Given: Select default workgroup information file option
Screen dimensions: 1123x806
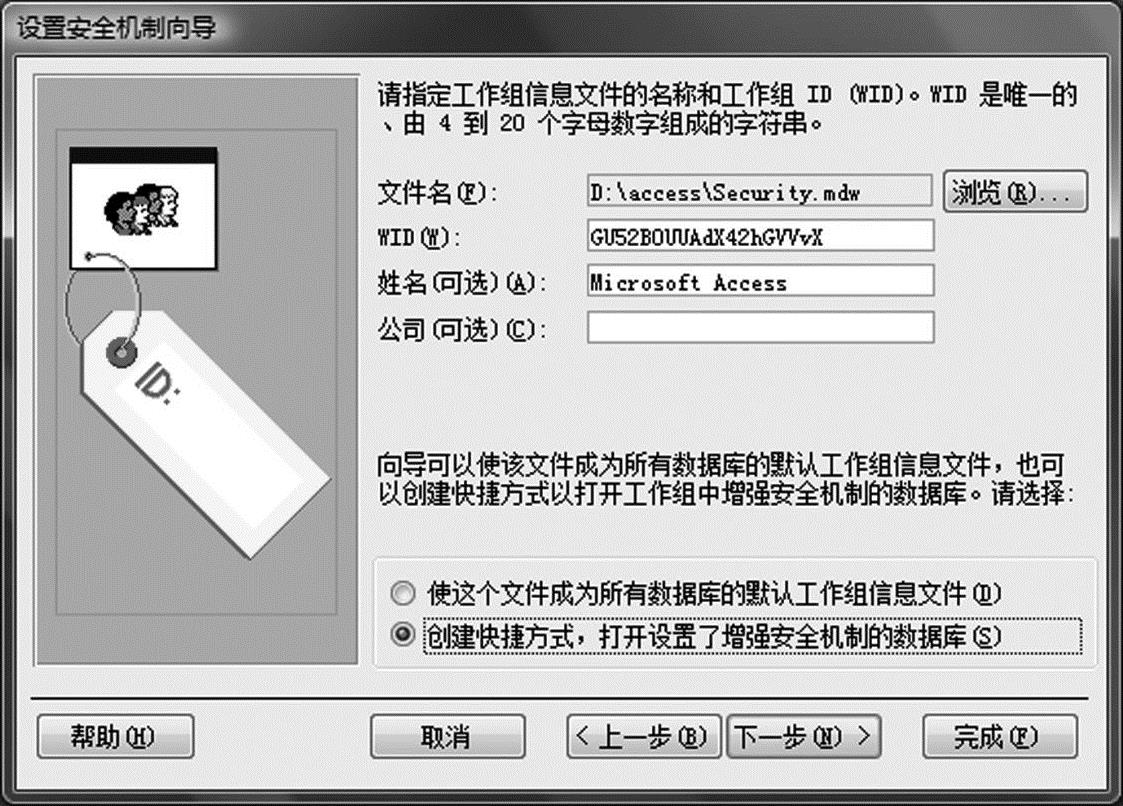Looking at the screenshot, I should [403, 592].
